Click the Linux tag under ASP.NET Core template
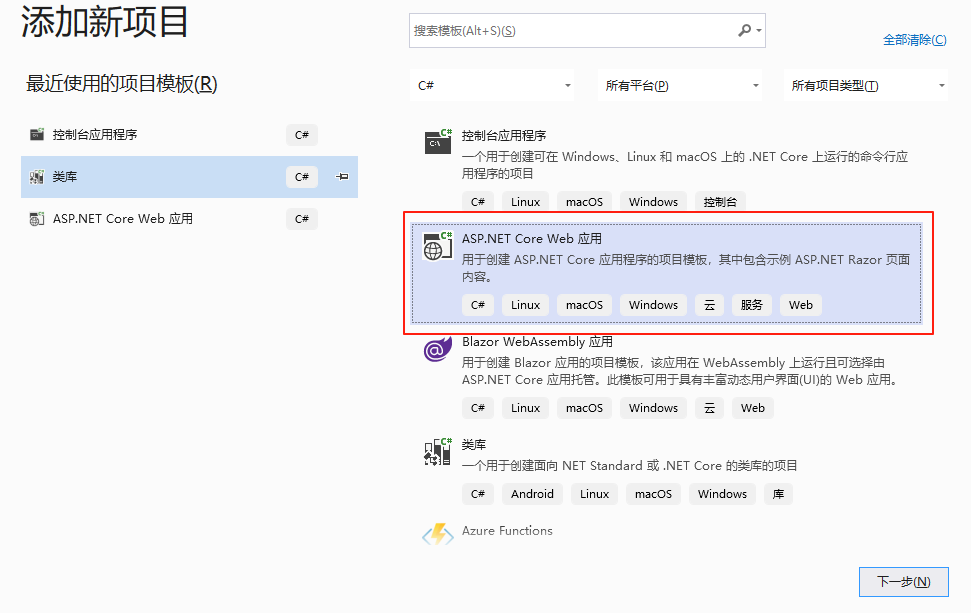The width and height of the screenshot is (971, 613). (525, 305)
